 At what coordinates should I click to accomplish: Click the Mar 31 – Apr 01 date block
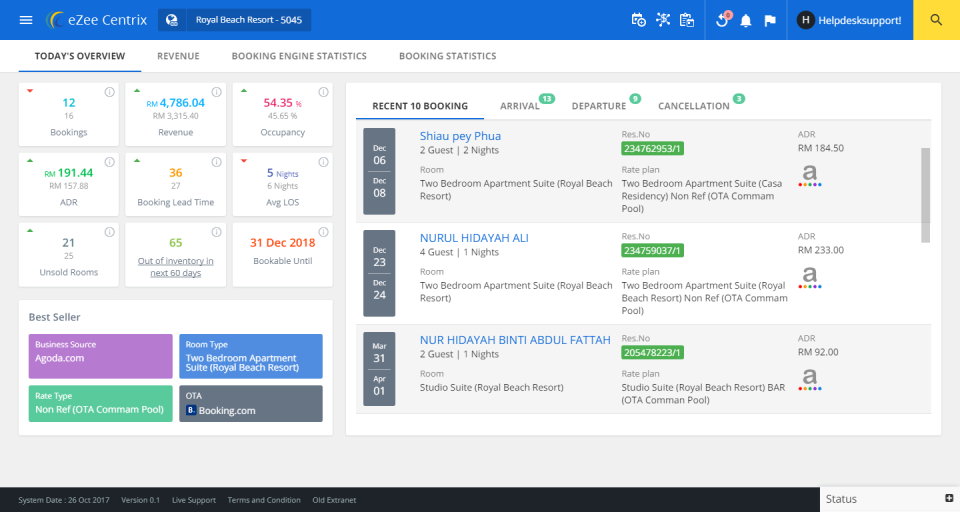point(380,369)
